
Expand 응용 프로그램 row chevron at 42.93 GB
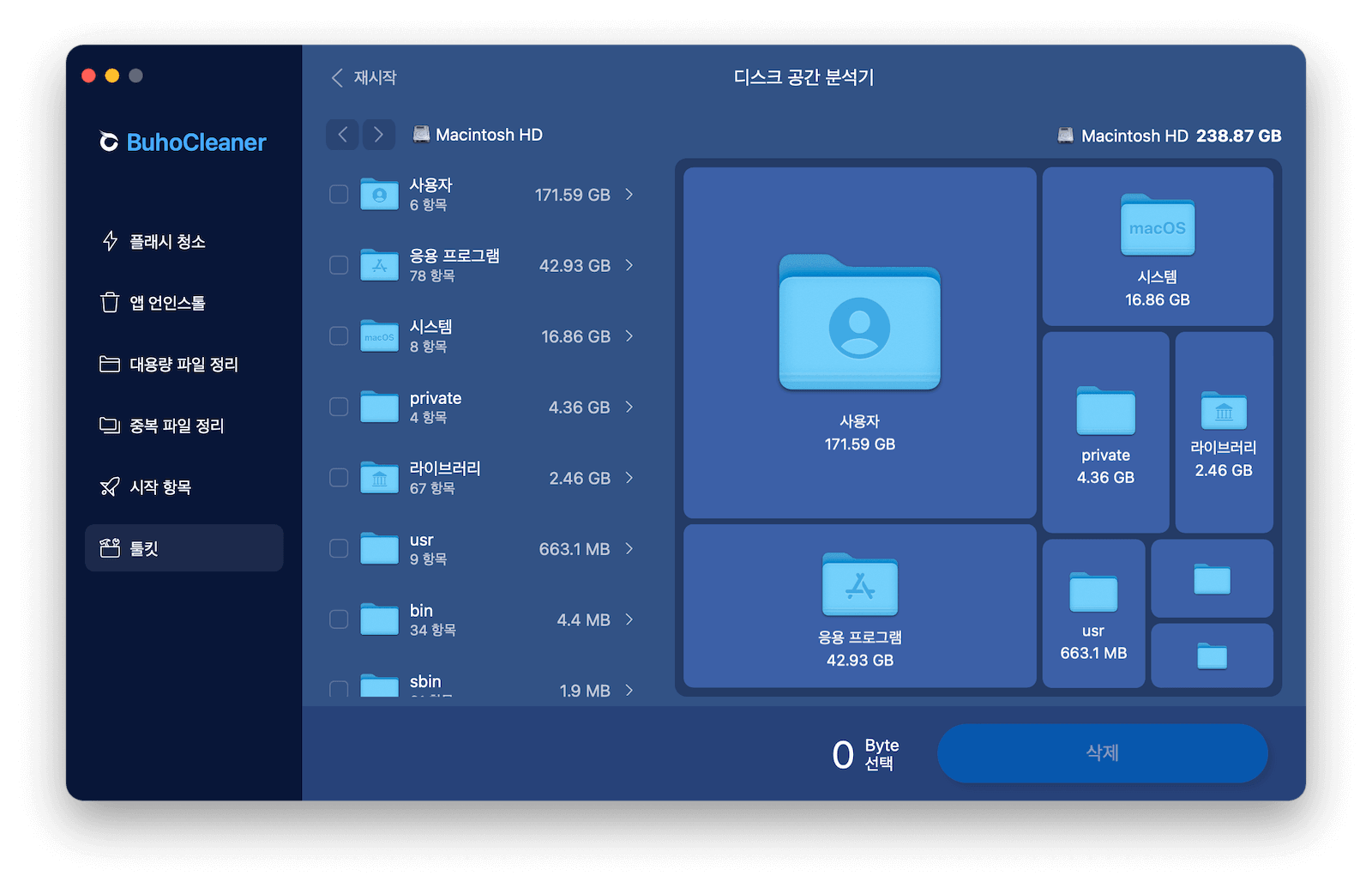pyautogui.click(x=629, y=265)
